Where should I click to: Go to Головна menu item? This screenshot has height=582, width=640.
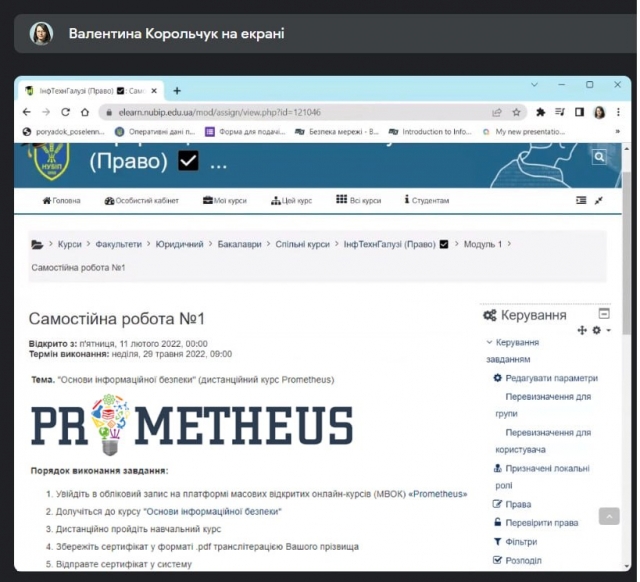(x=62, y=200)
